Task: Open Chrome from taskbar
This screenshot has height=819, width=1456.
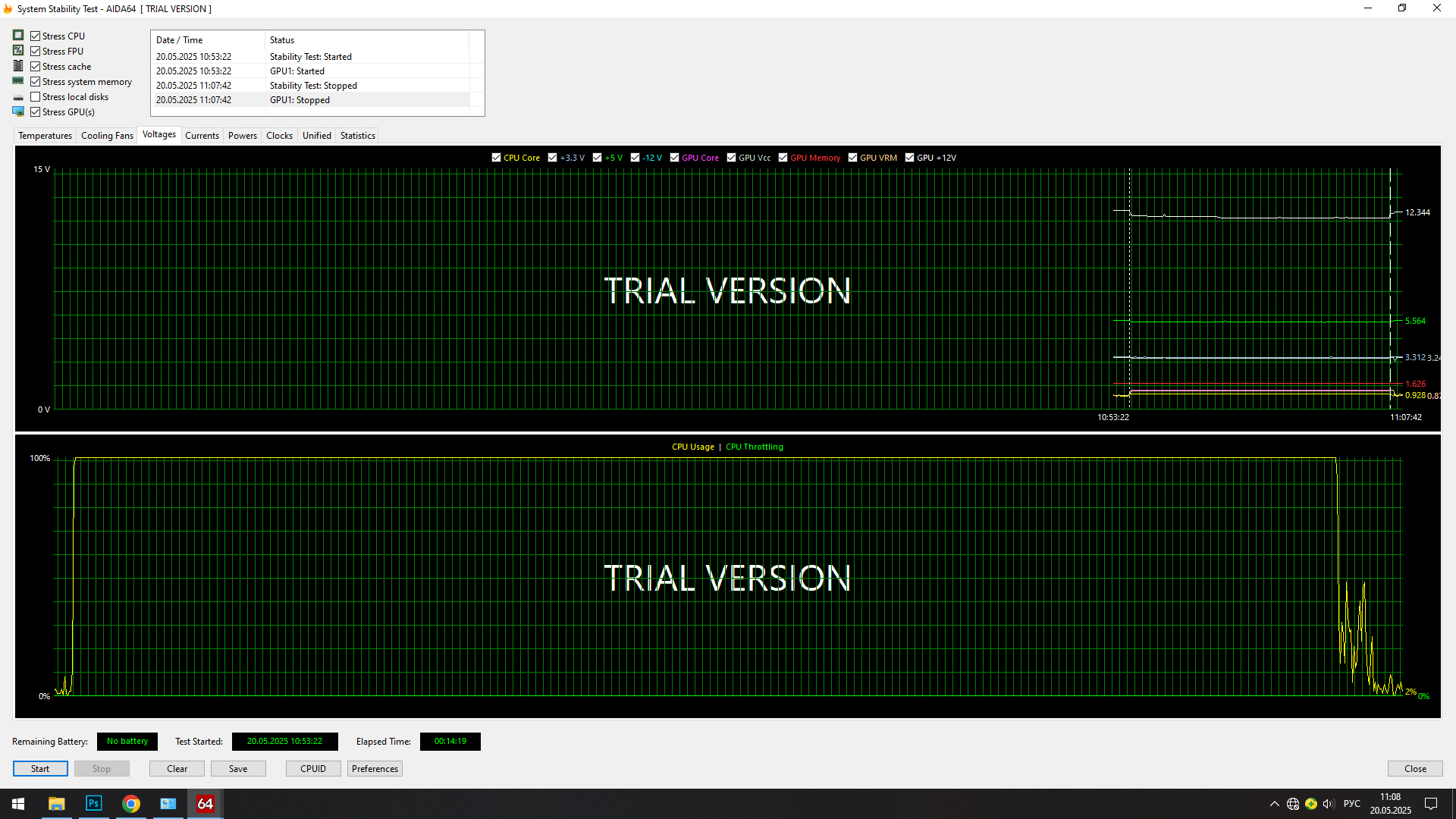Action: click(x=131, y=804)
